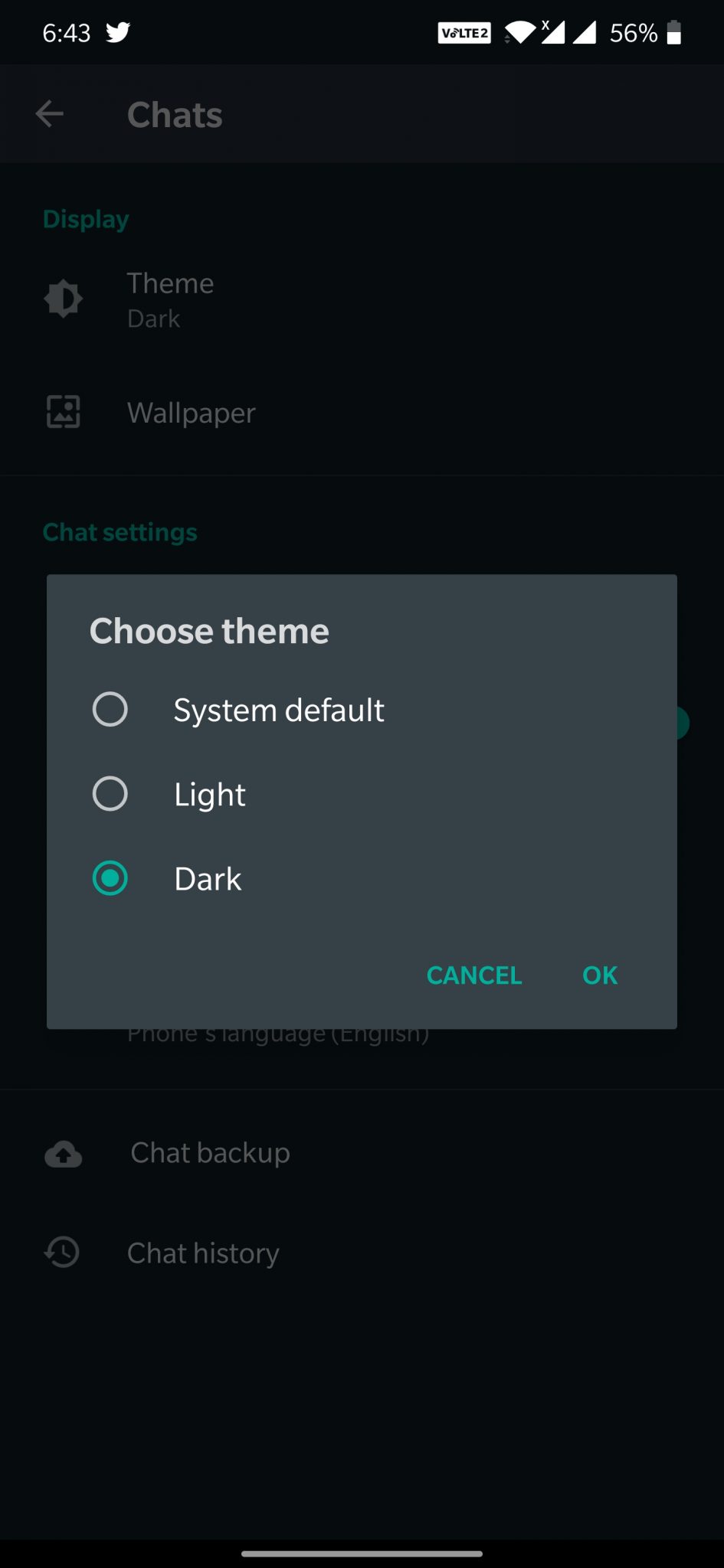Tap the Wi-Fi signal icon in status bar

(520, 32)
